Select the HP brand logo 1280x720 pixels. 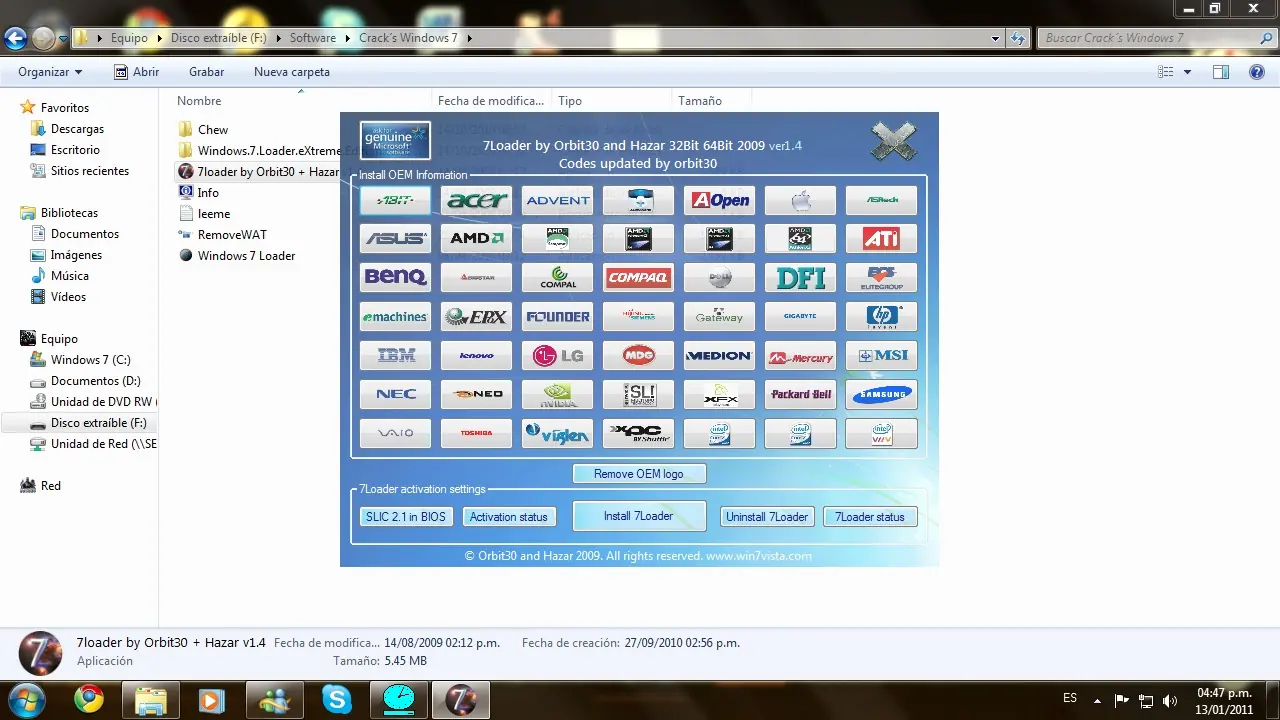point(881,316)
